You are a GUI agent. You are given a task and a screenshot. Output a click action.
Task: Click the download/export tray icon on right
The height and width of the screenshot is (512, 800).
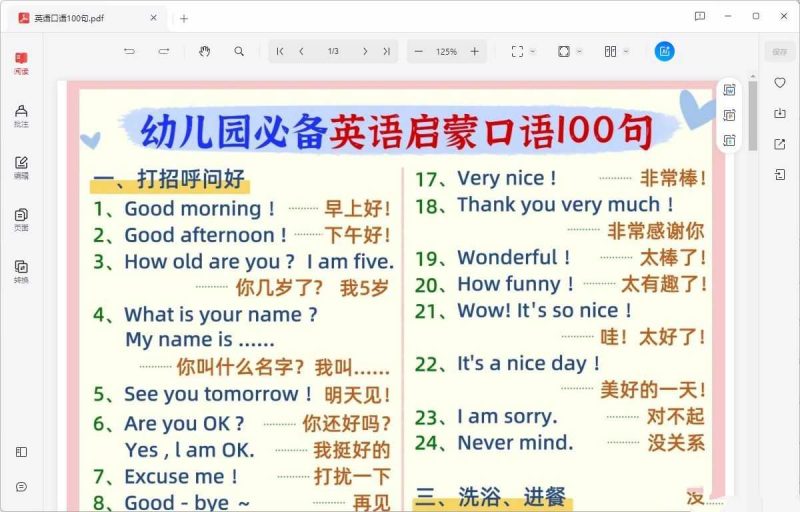(x=780, y=113)
